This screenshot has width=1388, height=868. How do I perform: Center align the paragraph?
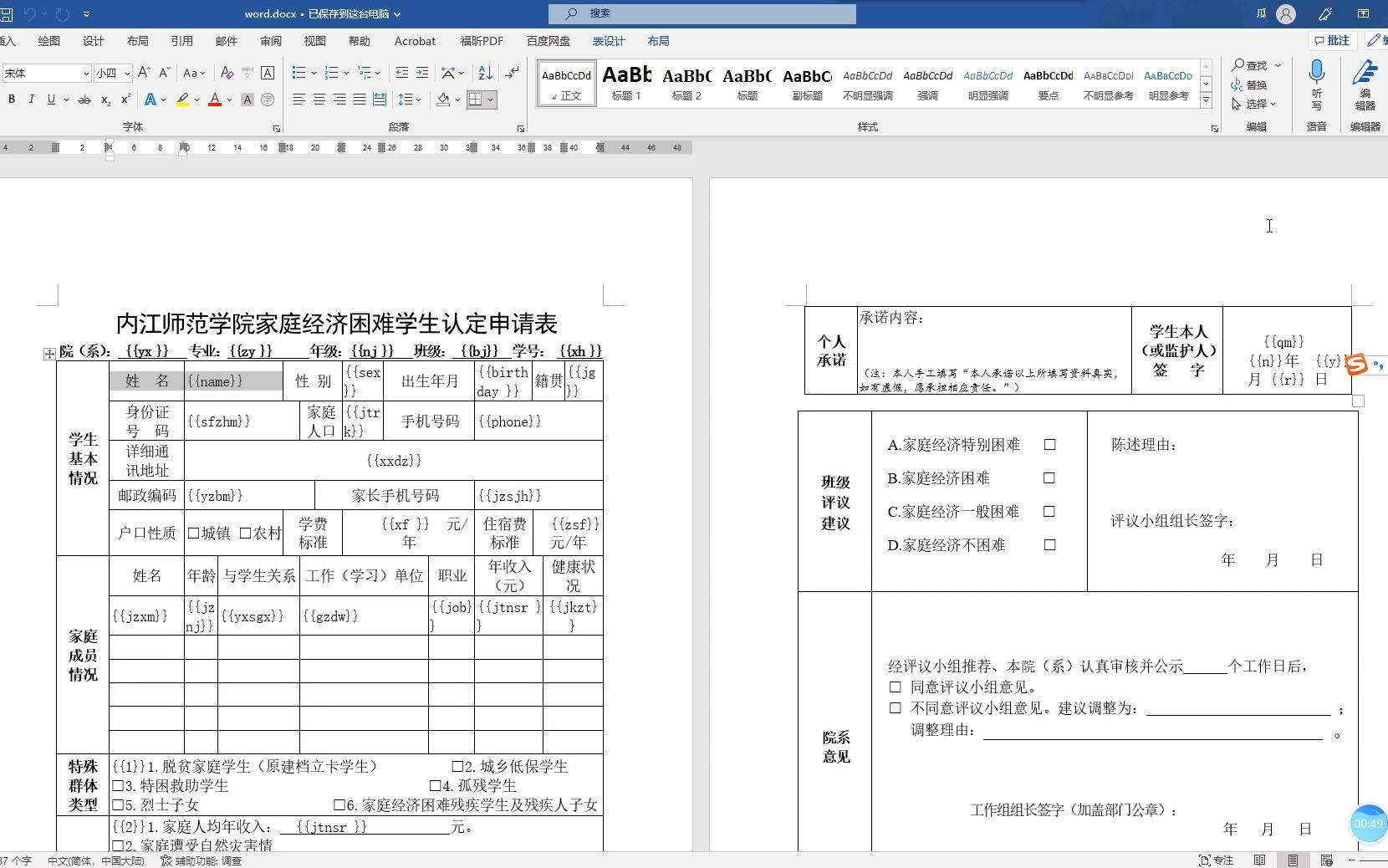319,100
